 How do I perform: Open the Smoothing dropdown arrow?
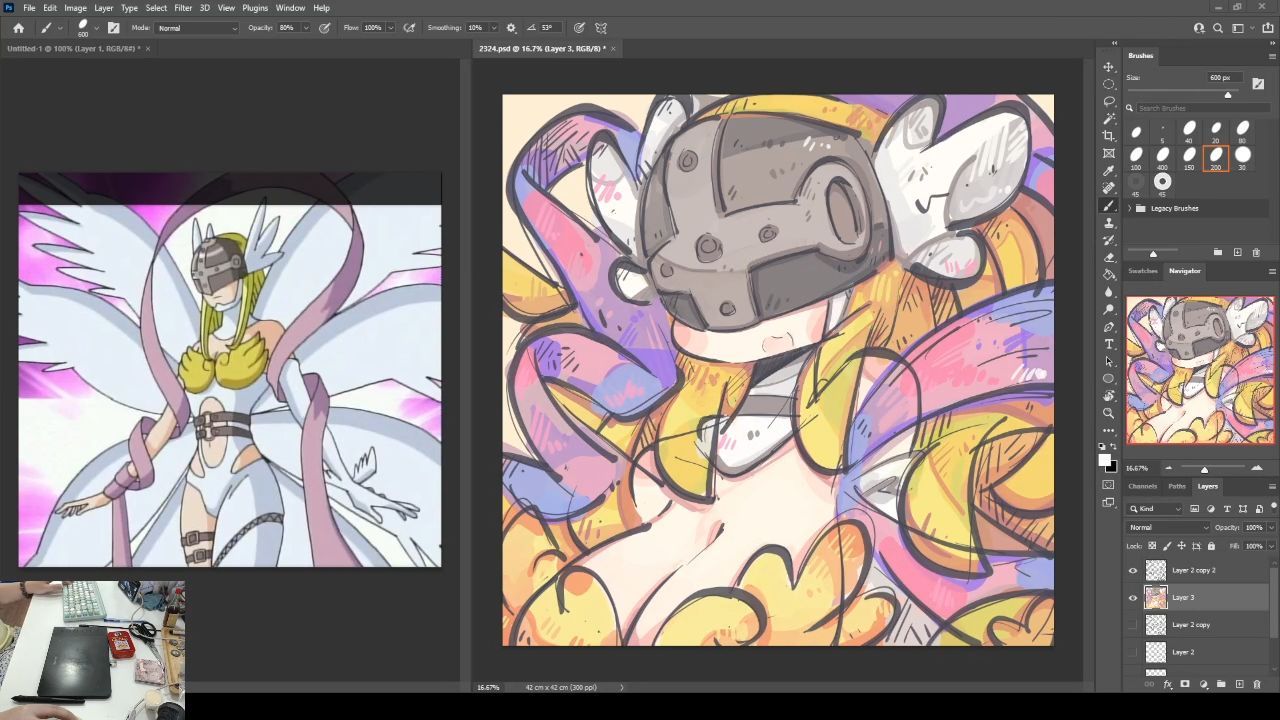pos(492,28)
